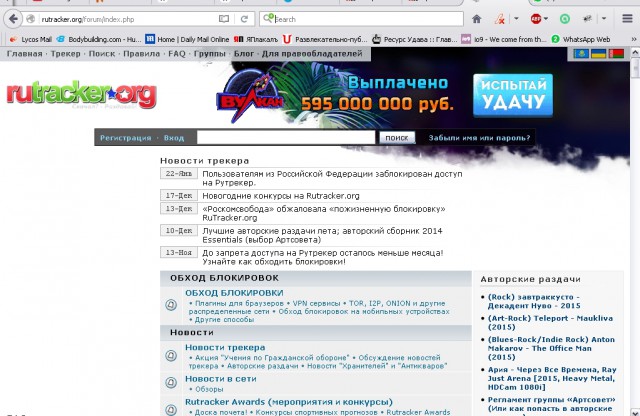This screenshot has height=416, width=640.
Task: Click Забыли имя или пароль link
Action: (479, 138)
